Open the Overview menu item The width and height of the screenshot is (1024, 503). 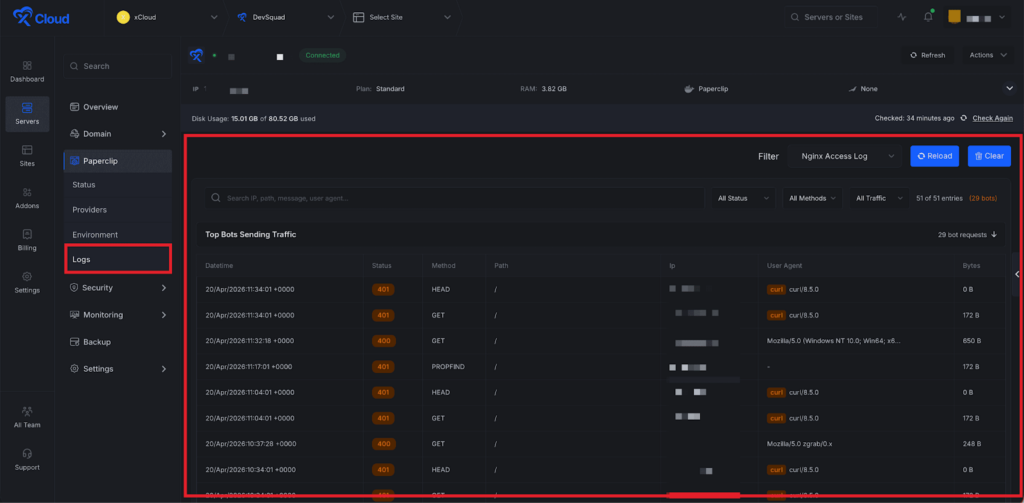coord(118,107)
